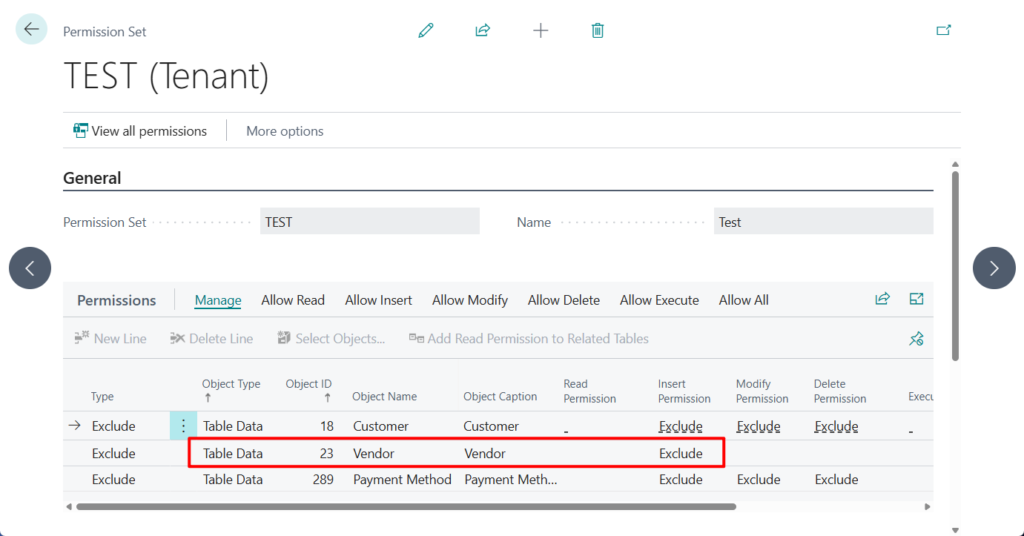Click Allow Read in Permissions menu
Screen dimensions: 1024x536
pos(293,300)
